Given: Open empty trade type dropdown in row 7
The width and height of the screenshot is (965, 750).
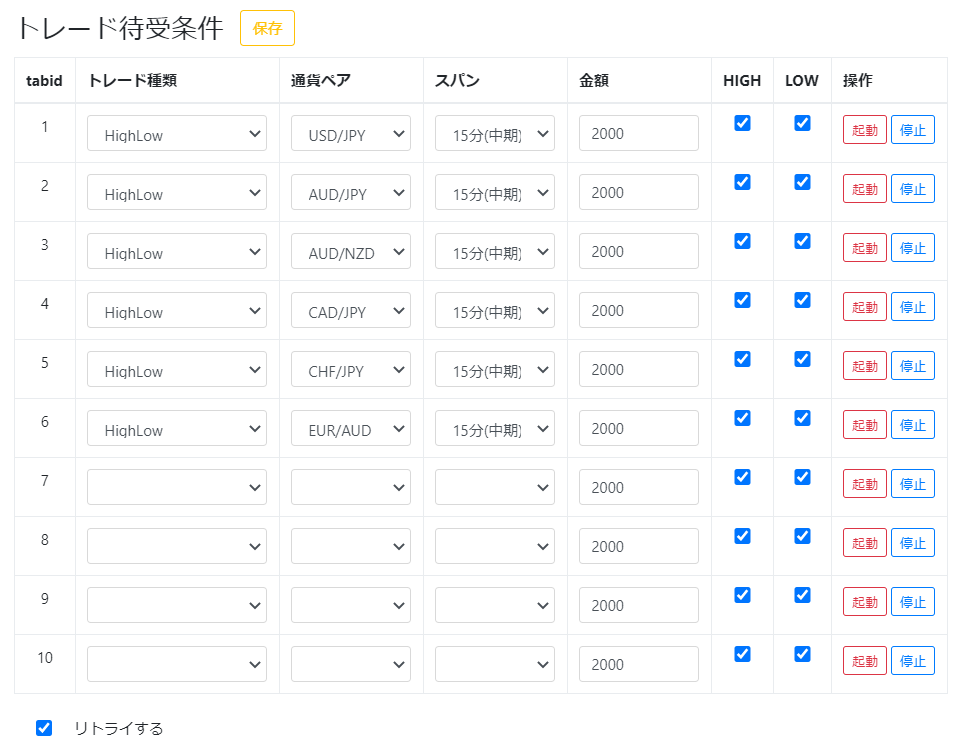Looking at the screenshot, I should click(177, 488).
